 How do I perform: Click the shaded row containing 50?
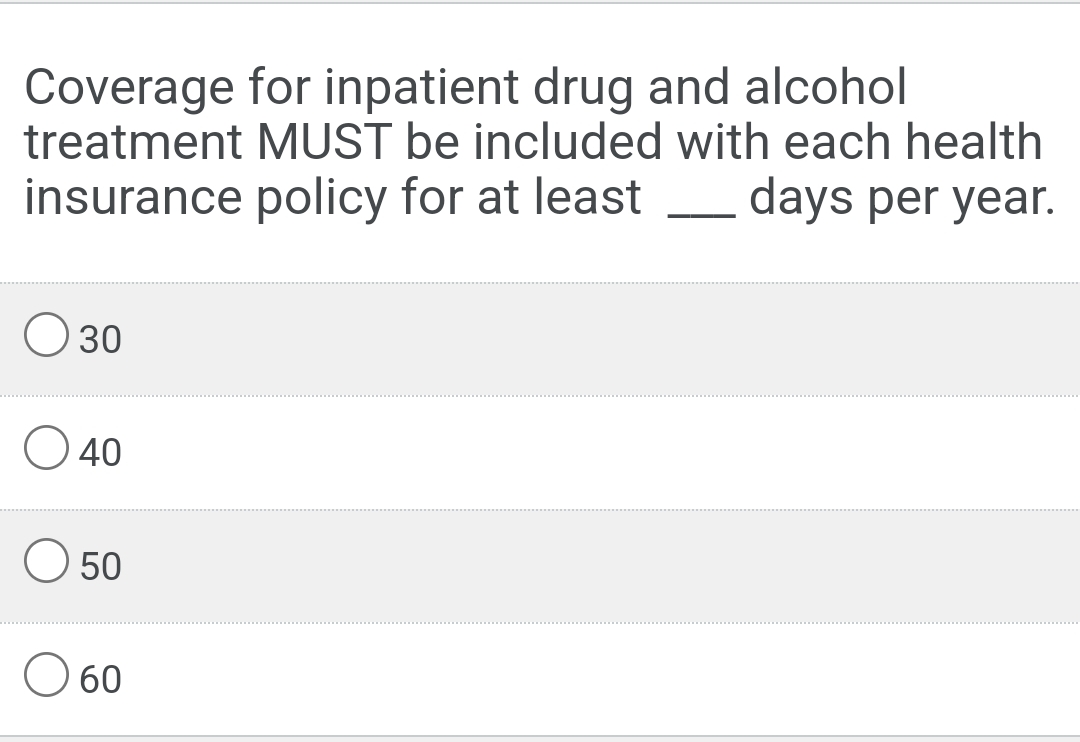point(540,566)
